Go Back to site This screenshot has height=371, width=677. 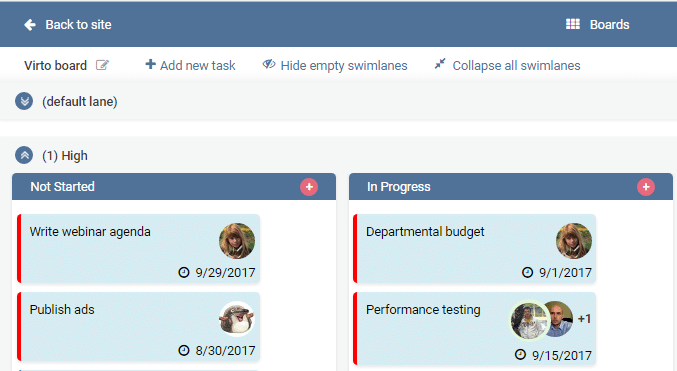coord(67,25)
